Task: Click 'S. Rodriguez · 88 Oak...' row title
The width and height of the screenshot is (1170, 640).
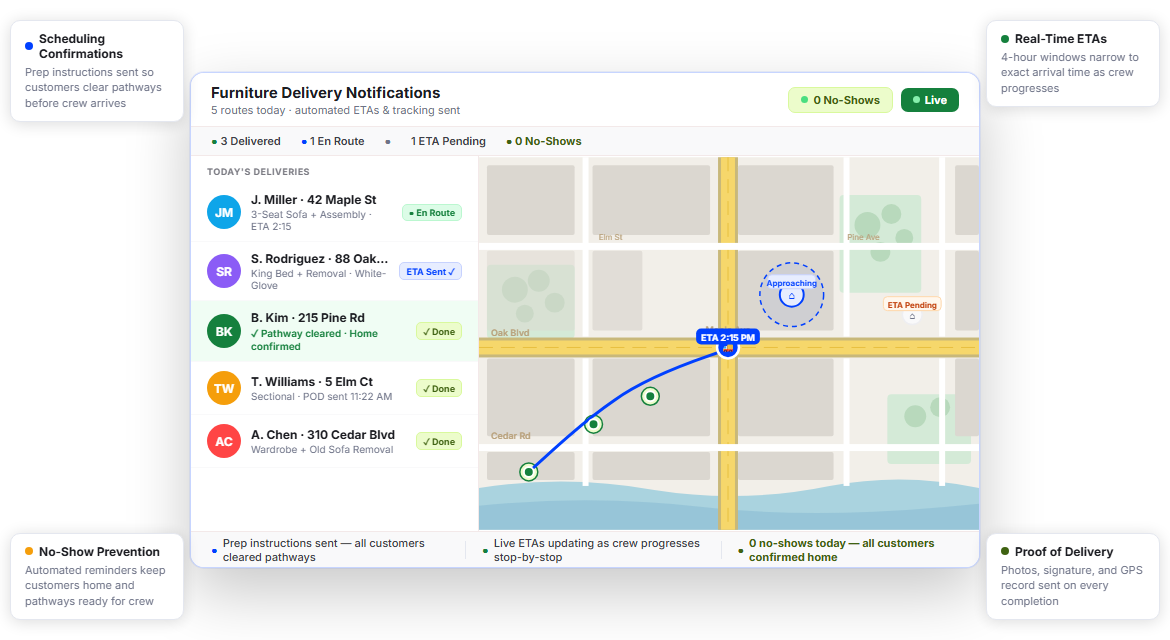Action: tap(319, 259)
